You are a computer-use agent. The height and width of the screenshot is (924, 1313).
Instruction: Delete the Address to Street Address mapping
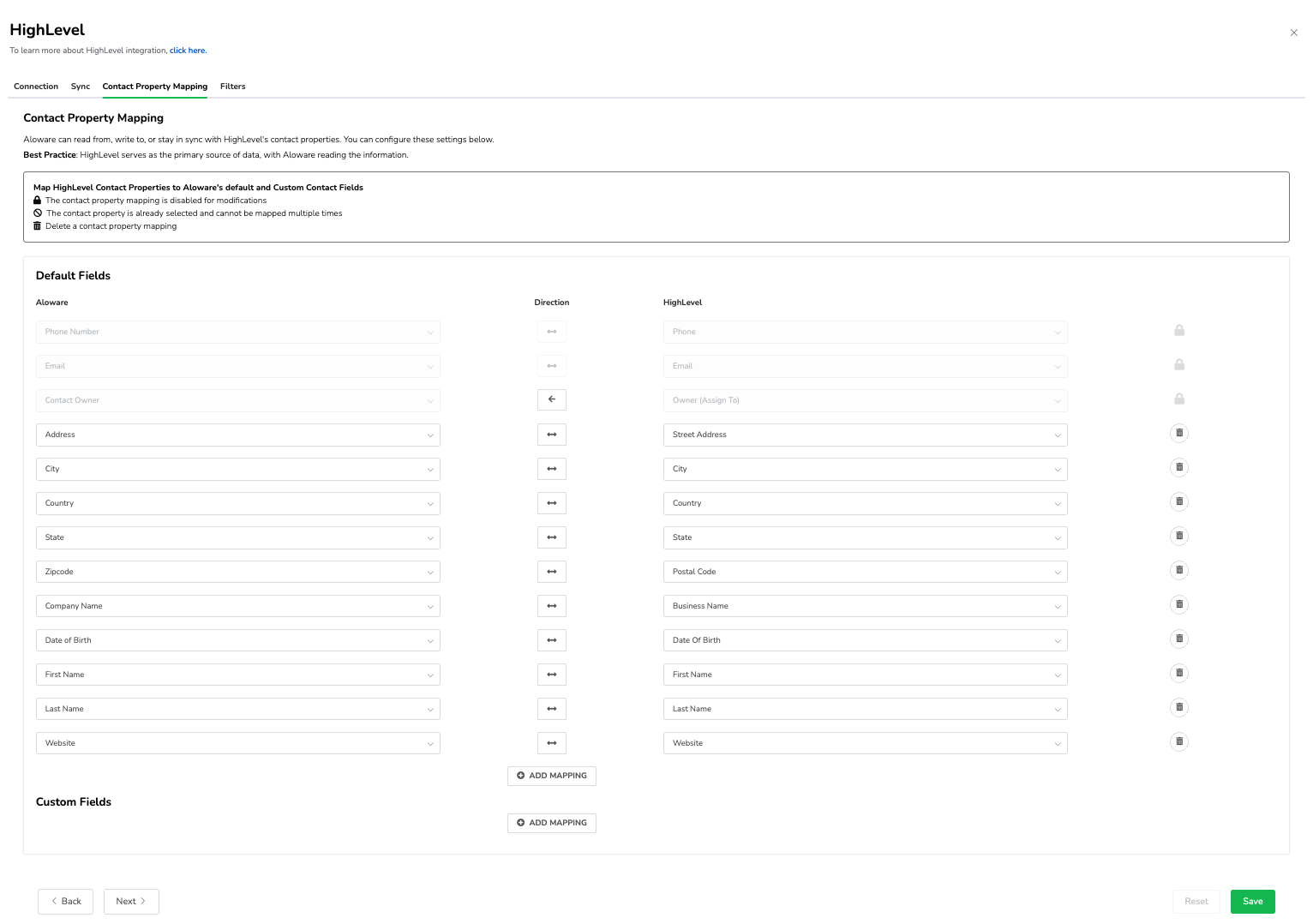click(x=1179, y=434)
